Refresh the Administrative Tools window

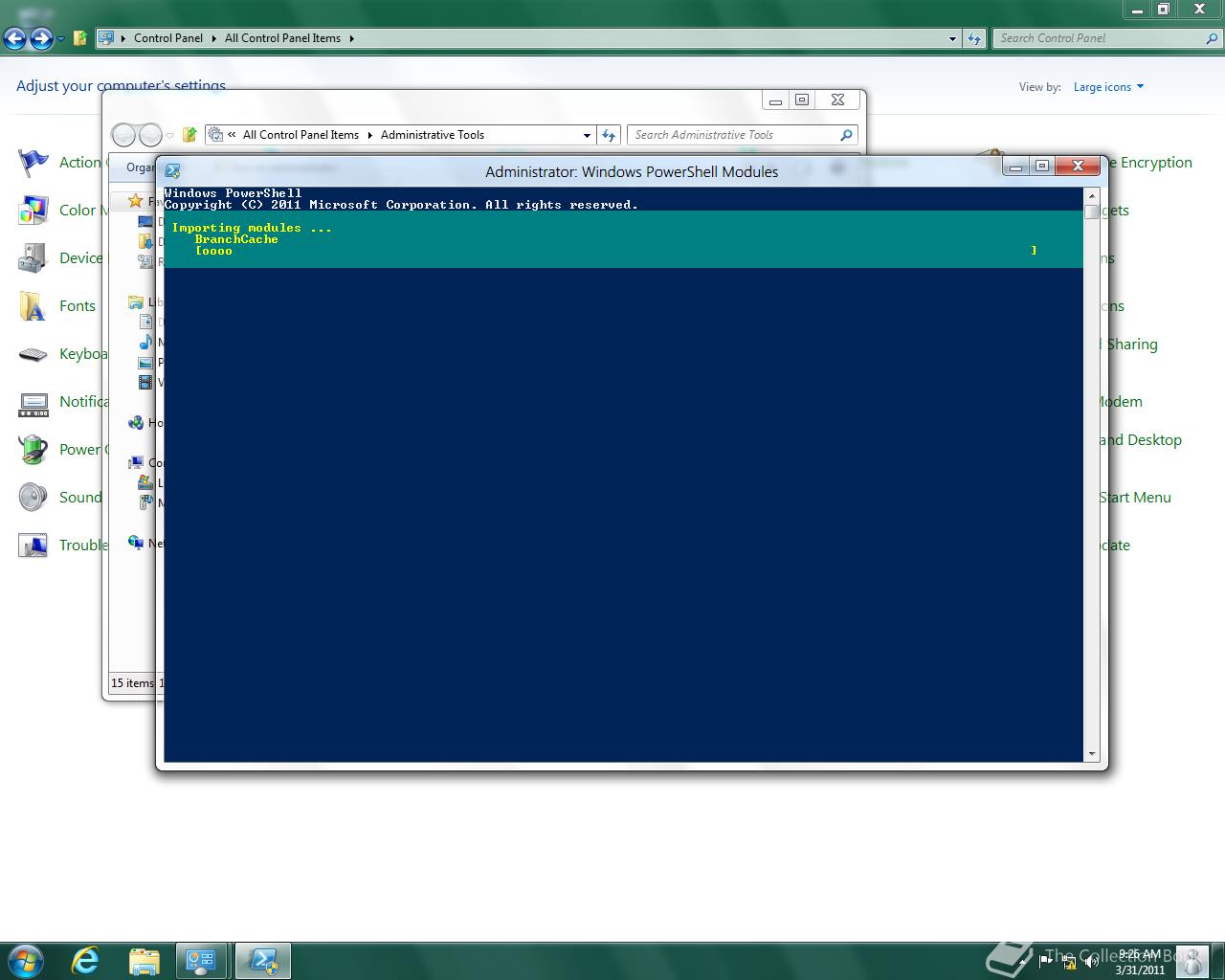(x=609, y=135)
